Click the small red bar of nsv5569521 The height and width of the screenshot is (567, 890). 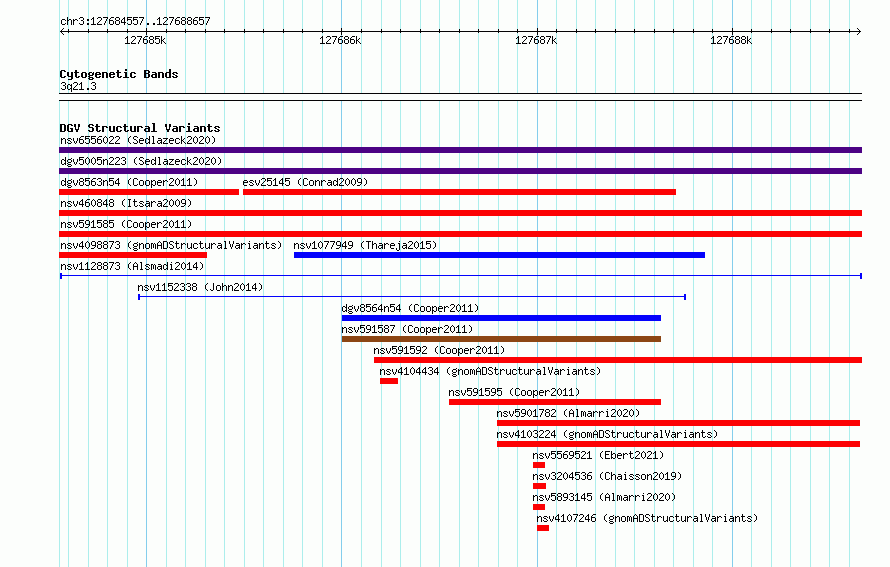tap(539, 465)
